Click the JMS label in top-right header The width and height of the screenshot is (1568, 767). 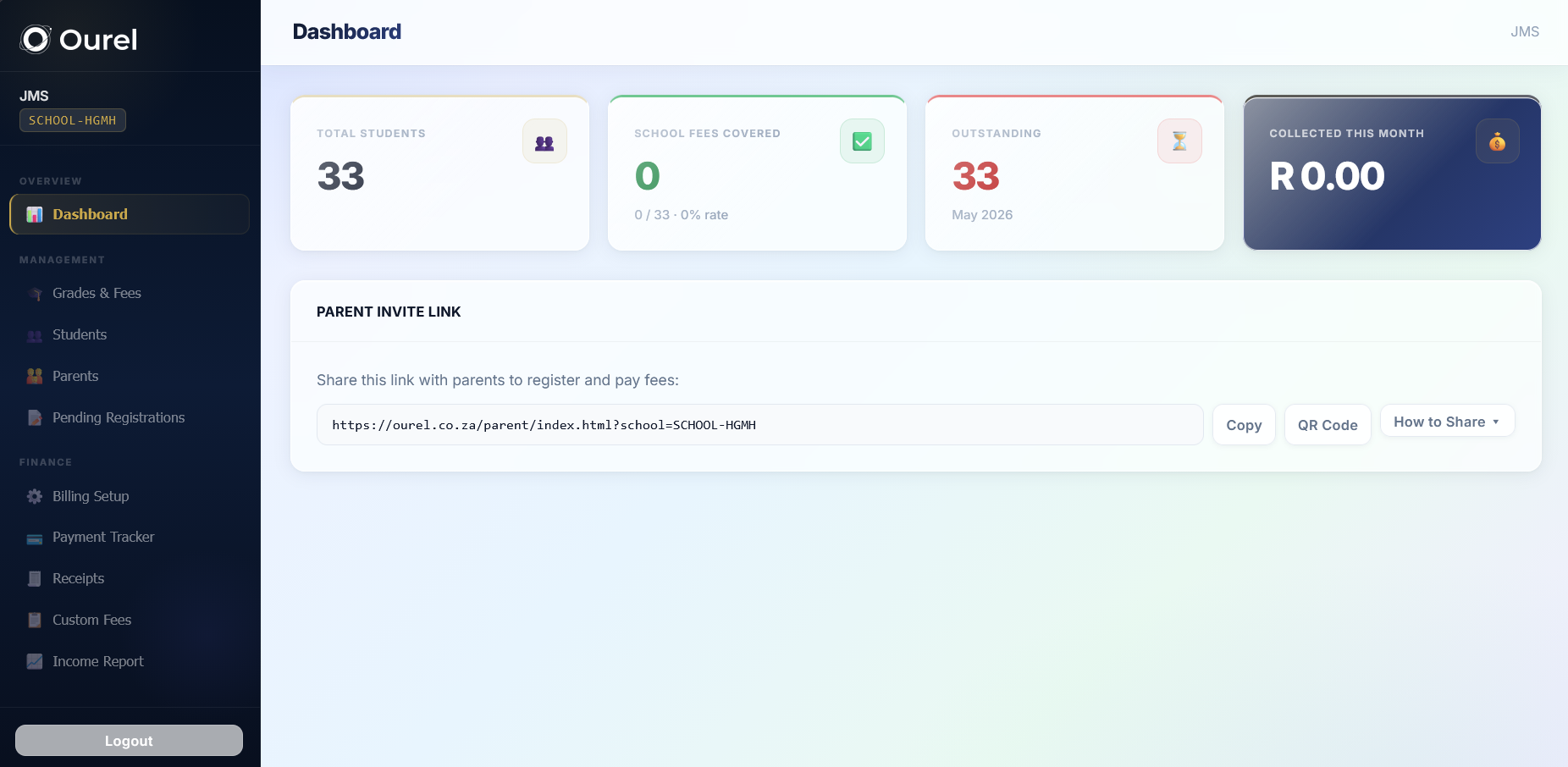point(1525,31)
